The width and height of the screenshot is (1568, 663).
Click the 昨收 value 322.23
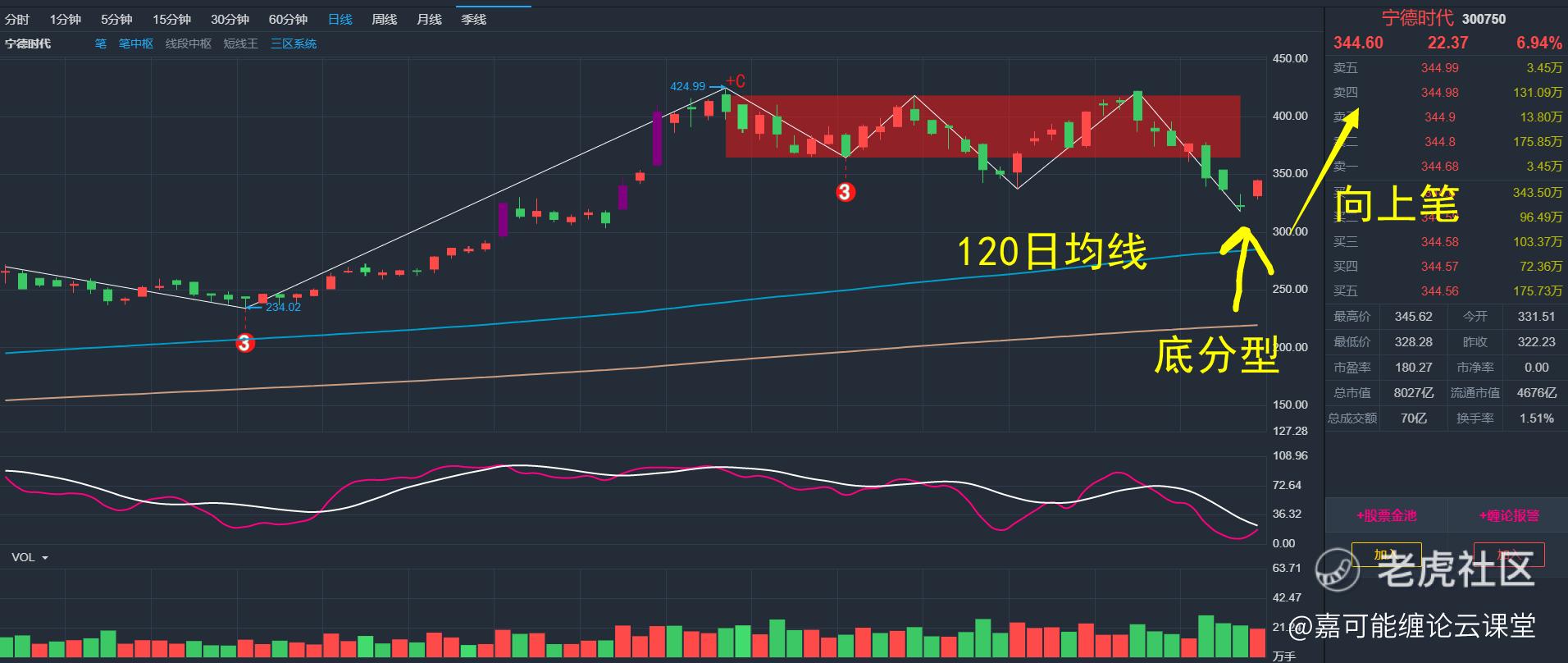point(1536,342)
